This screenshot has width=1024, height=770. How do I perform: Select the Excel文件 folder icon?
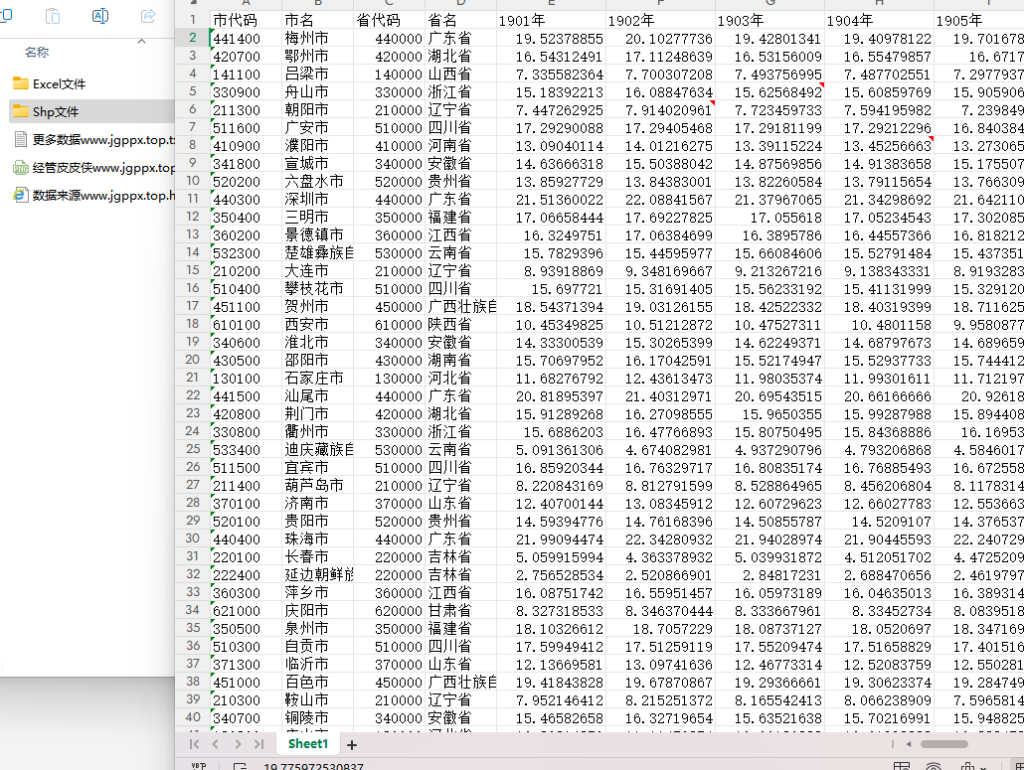click(x=21, y=84)
